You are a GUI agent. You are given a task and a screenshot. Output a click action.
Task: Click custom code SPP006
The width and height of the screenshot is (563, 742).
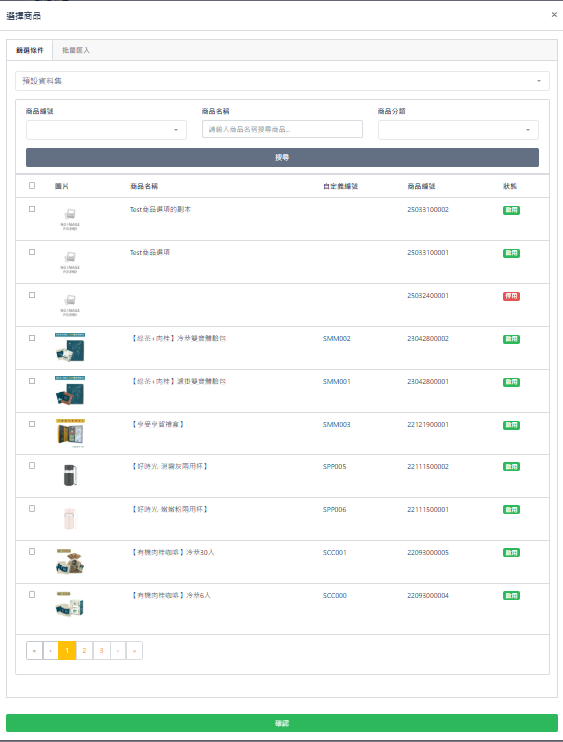[x=334, y=510]
